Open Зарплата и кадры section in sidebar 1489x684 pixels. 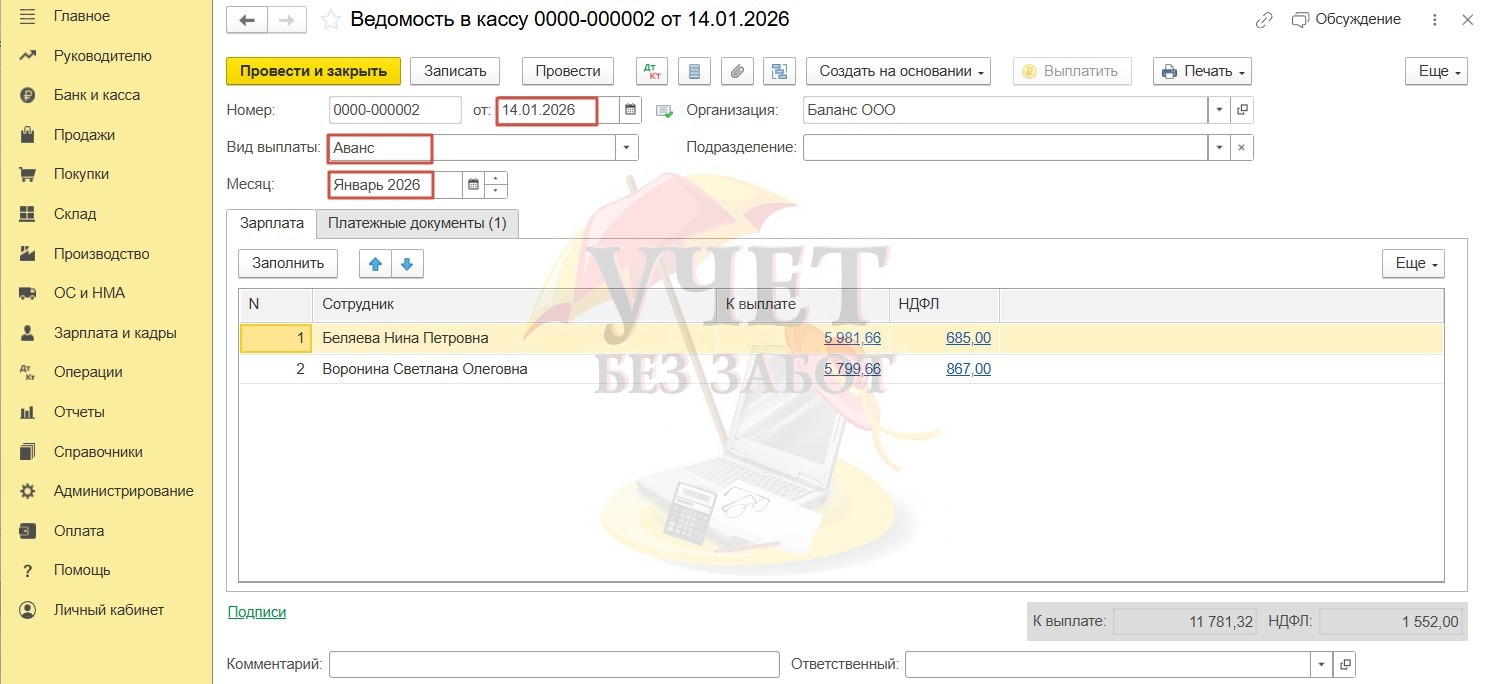click(115, 333)
